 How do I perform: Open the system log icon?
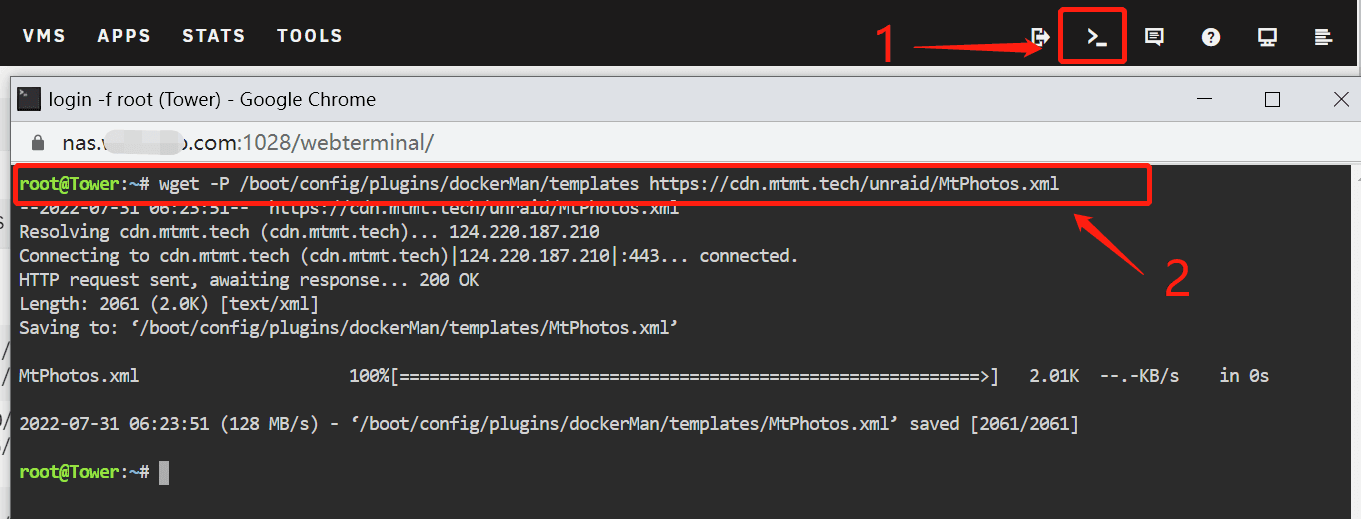tap(1323, 37)
